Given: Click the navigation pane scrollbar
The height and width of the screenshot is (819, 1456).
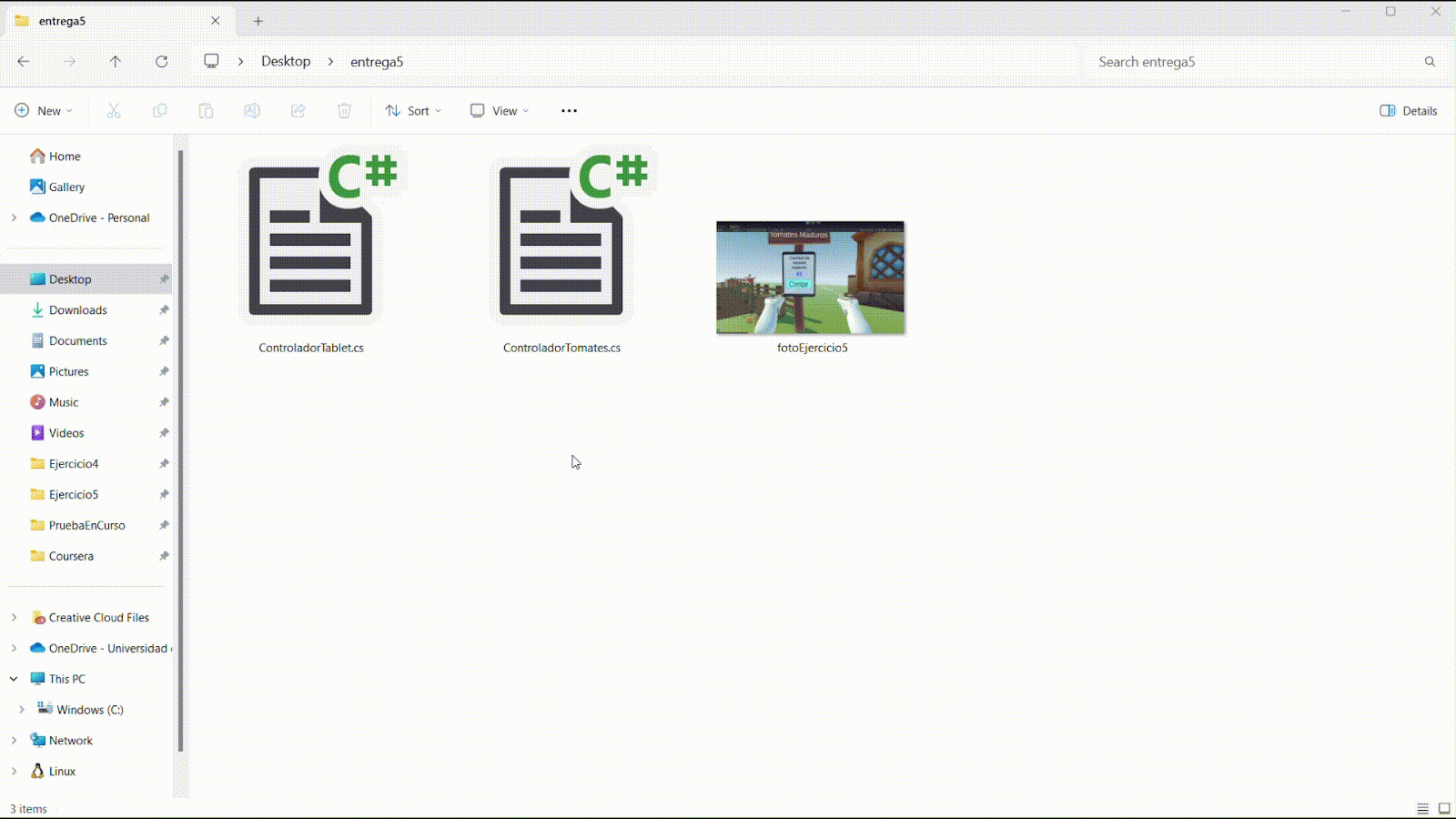Looking at the screenshot, I should (x=180, y=450).
